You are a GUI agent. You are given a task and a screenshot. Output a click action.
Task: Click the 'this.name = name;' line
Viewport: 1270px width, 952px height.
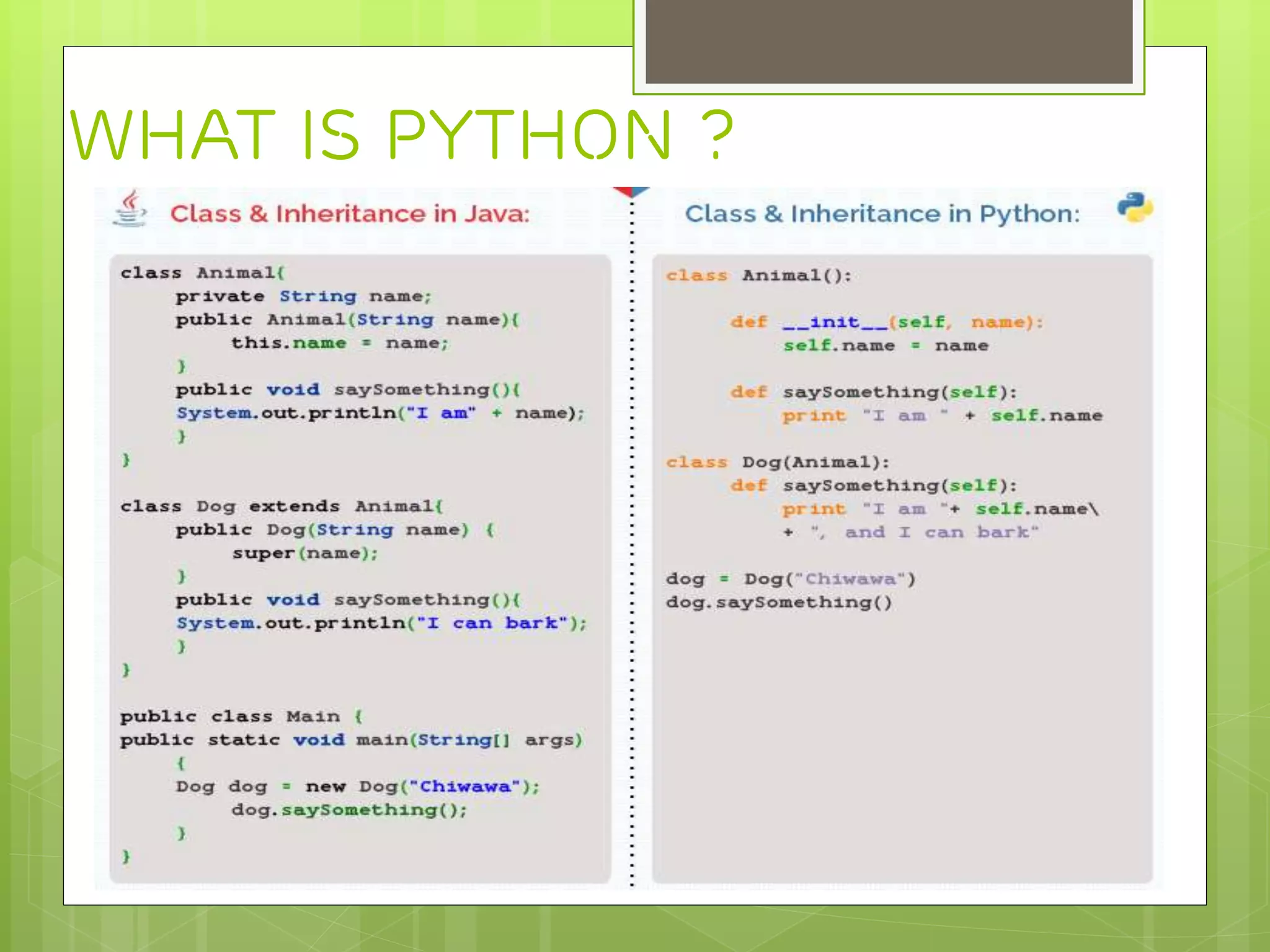pyautogui.click(x=340, y=343)
